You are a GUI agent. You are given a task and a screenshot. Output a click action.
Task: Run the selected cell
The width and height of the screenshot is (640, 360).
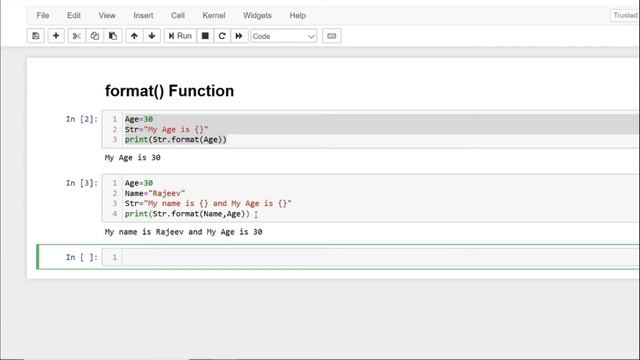click(x=180, y=36)
